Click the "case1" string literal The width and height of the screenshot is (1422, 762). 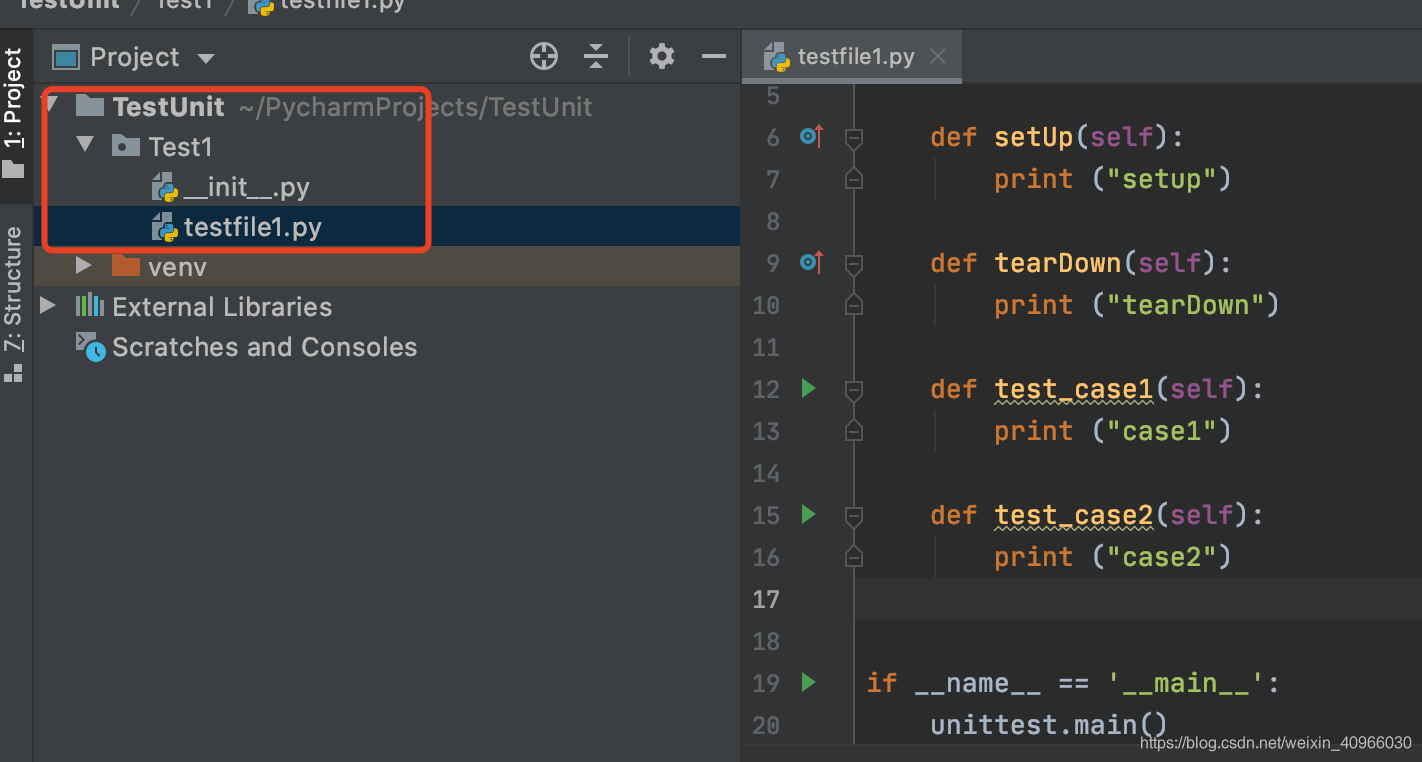1160,431
